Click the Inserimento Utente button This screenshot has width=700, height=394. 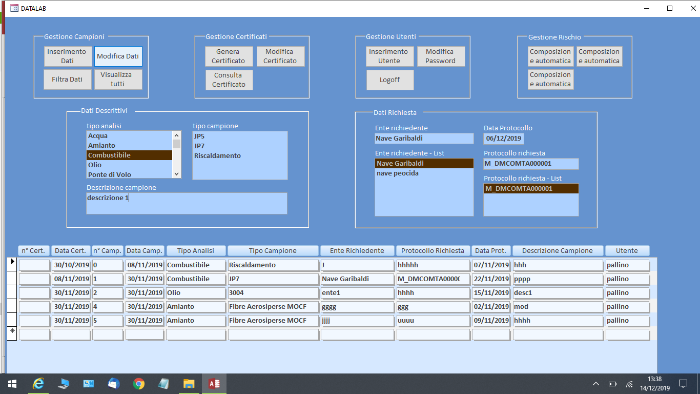pyautogui.click(x=389, y=56)
